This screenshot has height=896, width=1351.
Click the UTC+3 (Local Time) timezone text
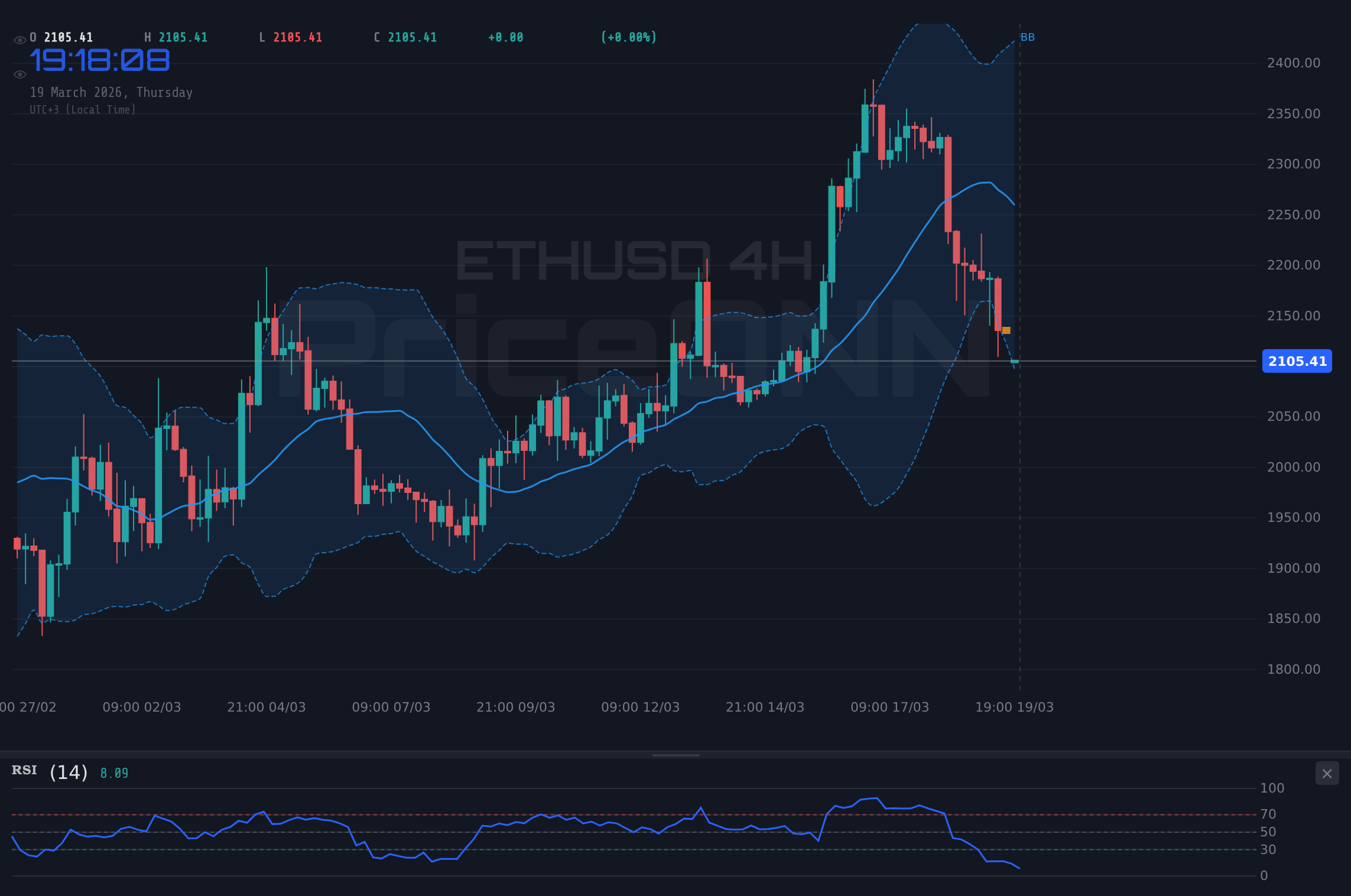pyautogui.click(x=83, y=109)
